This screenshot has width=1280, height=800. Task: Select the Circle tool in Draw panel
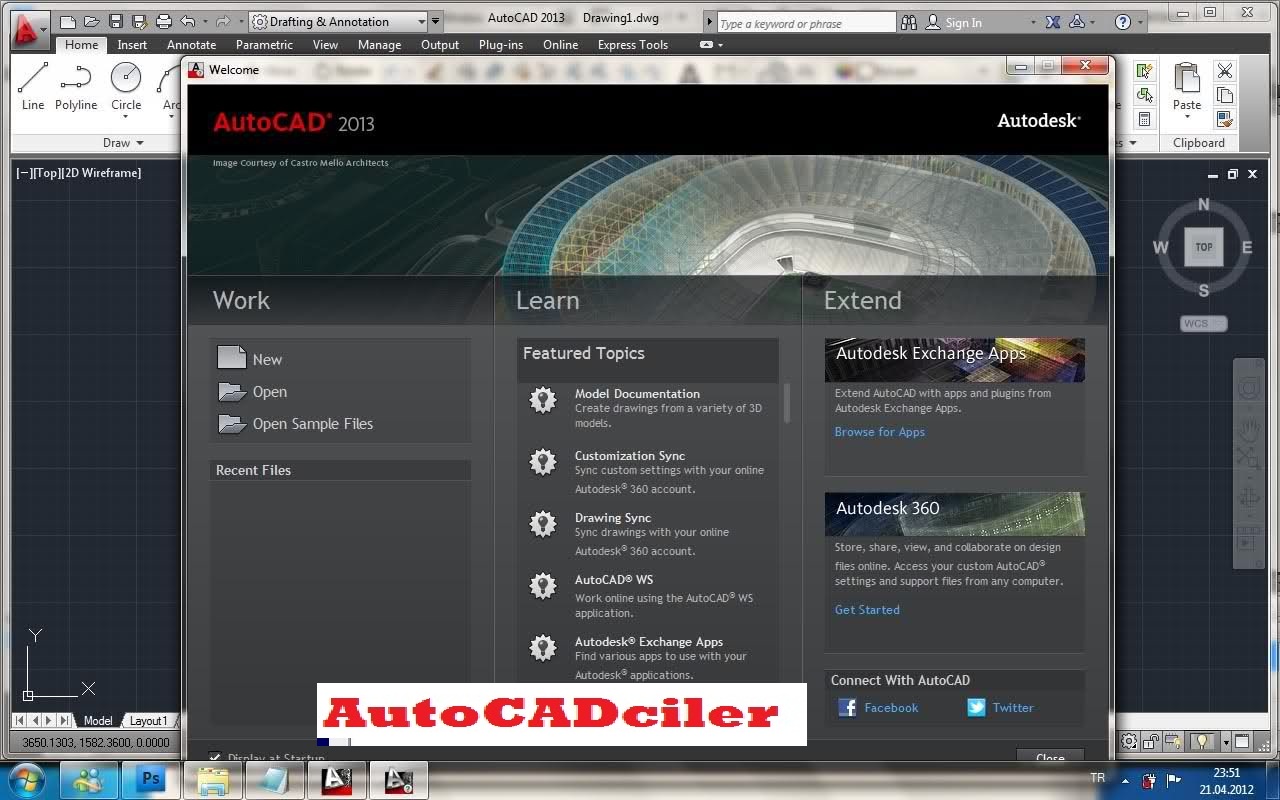click(x=126, y=86)
